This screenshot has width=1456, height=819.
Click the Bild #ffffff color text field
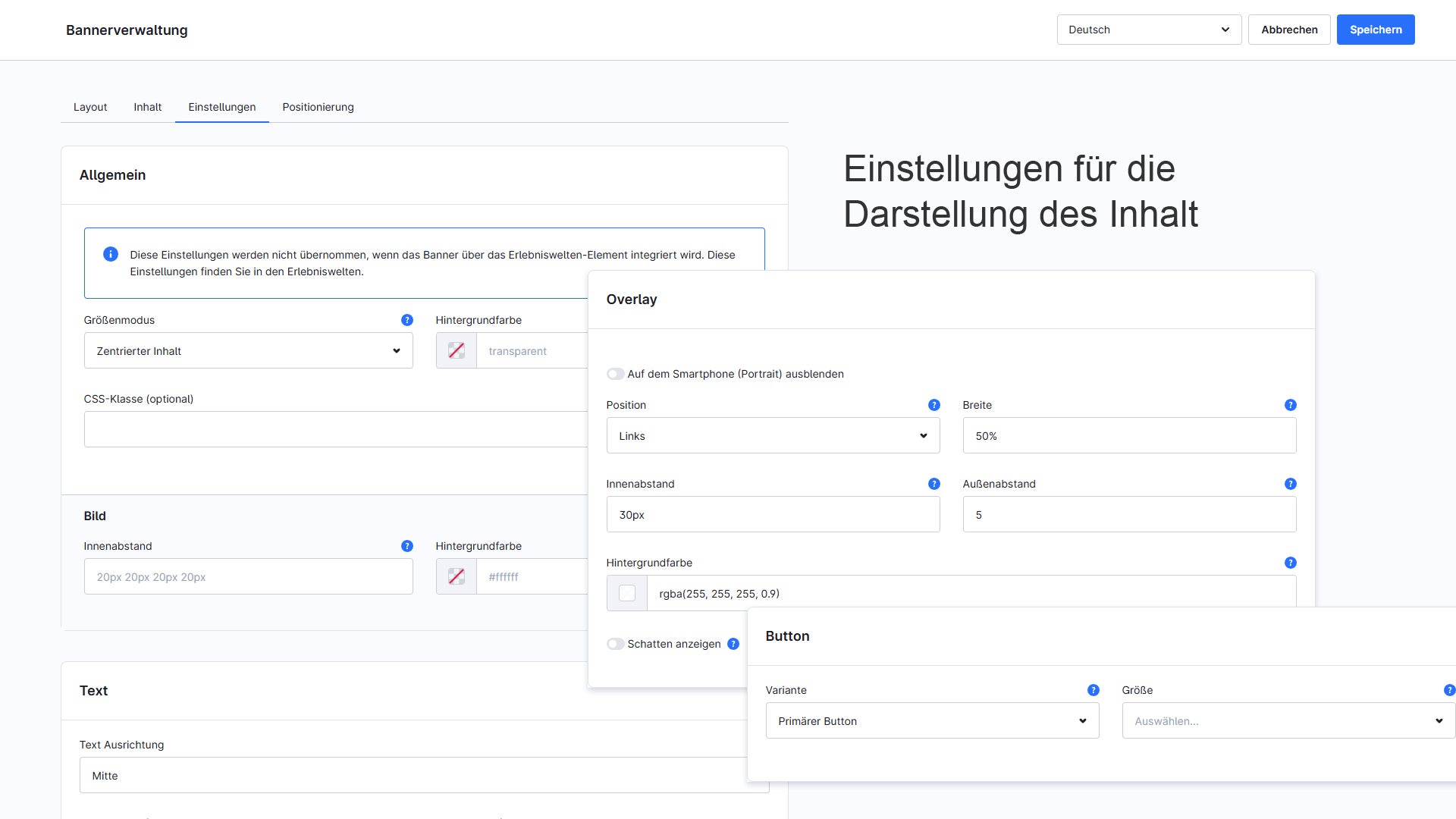point(532,576)
